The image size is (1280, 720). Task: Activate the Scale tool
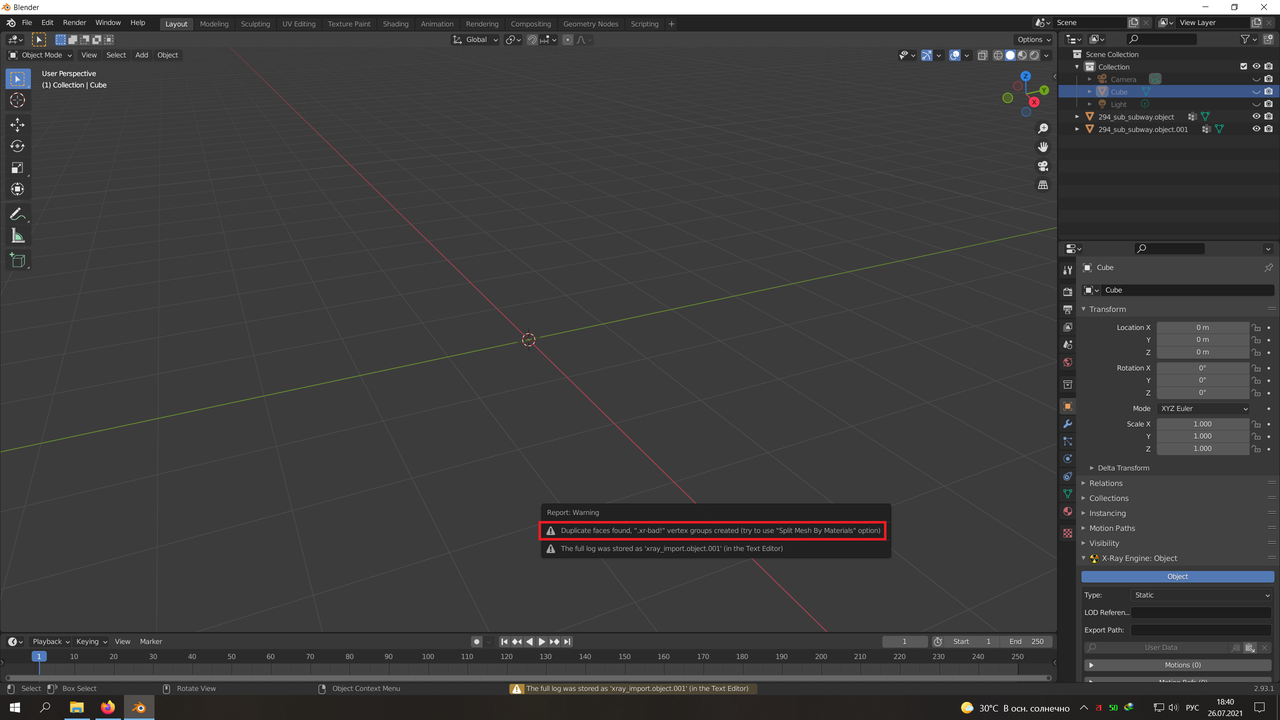pyautogui.click(x=17, y=168)
